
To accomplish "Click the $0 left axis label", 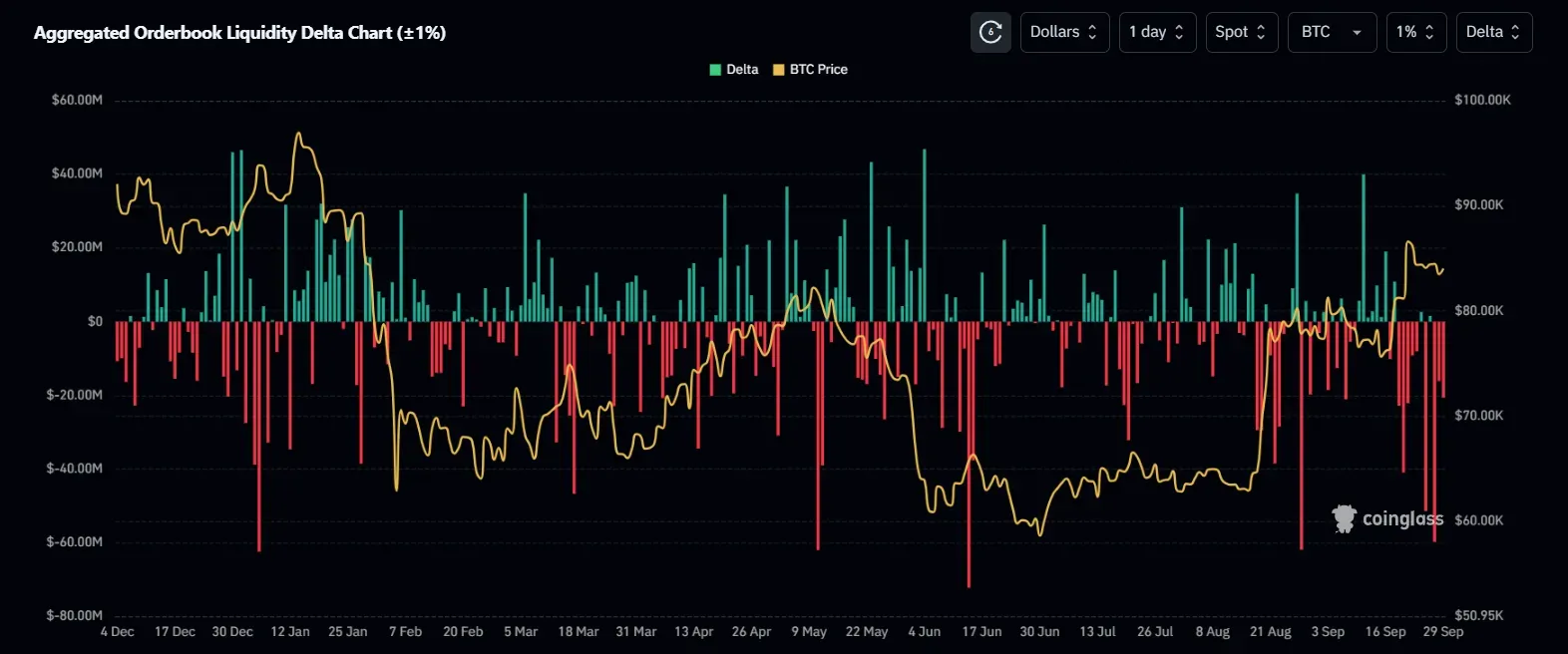I will pyautogui.click(x=95, y=321).
